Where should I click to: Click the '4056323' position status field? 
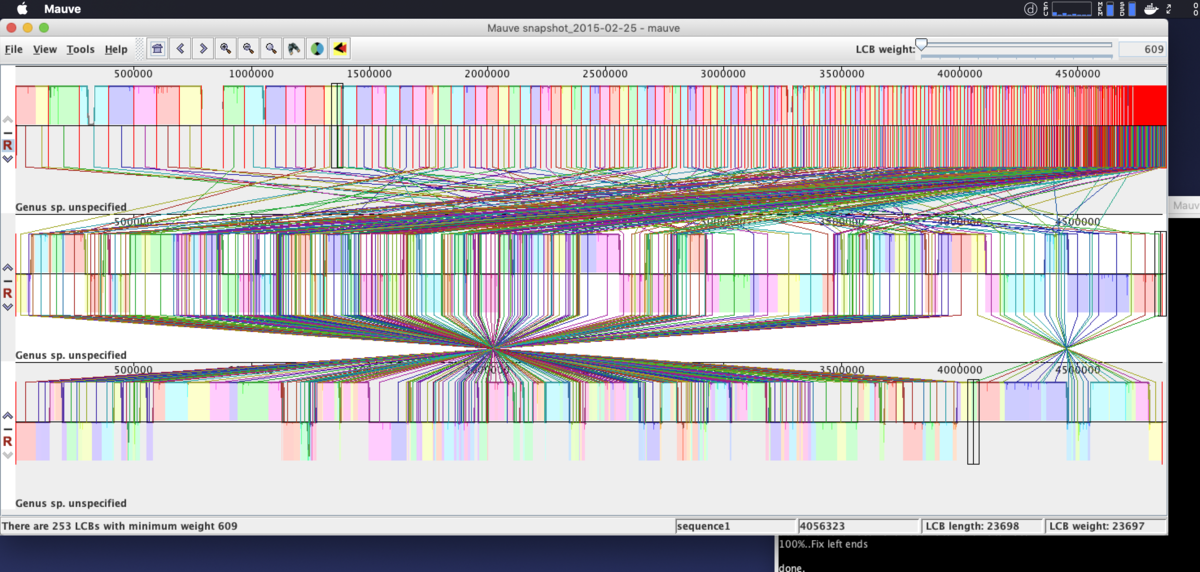pos(857,526)
